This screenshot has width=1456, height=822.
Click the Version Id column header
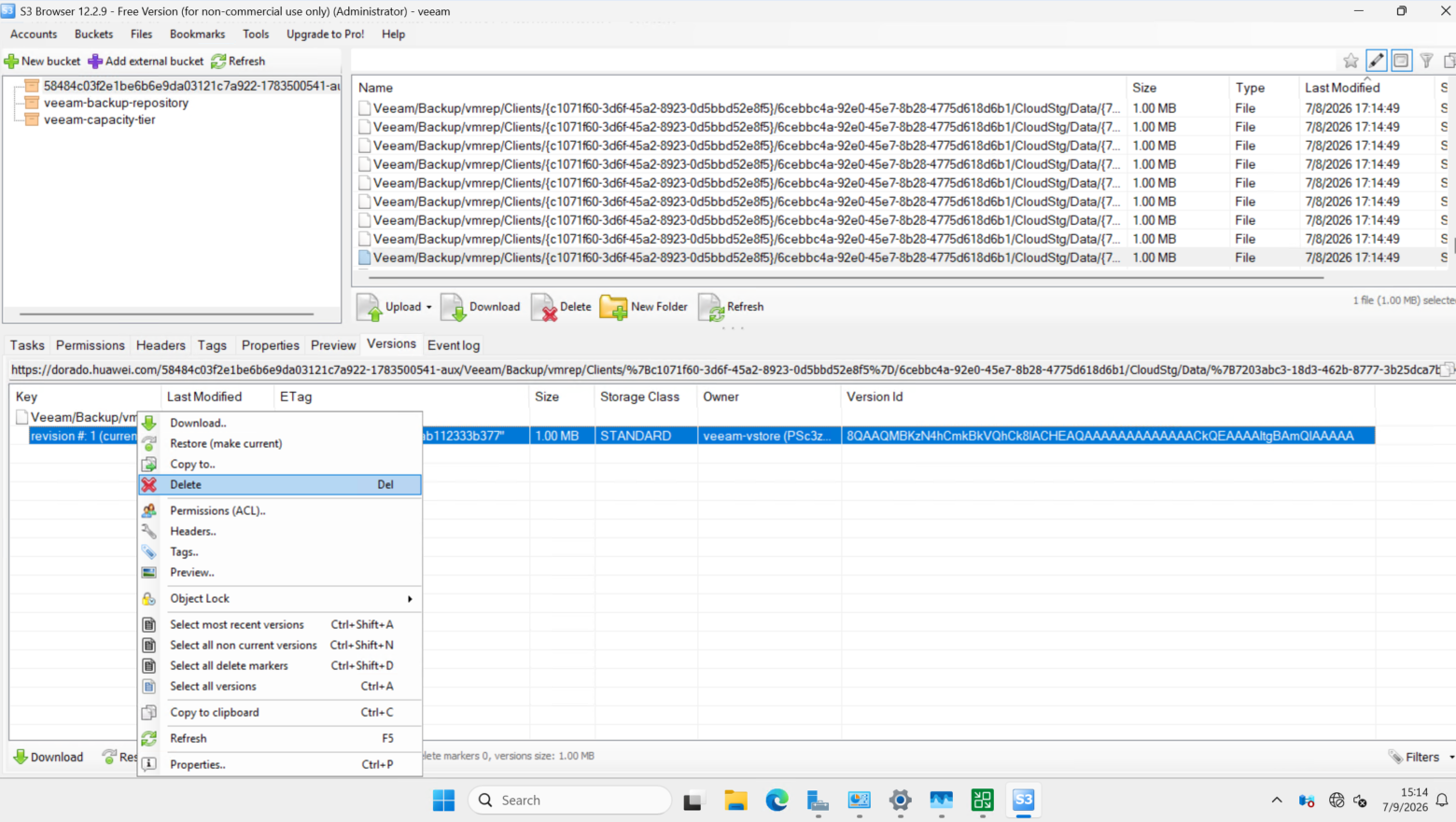(1107, 397)
